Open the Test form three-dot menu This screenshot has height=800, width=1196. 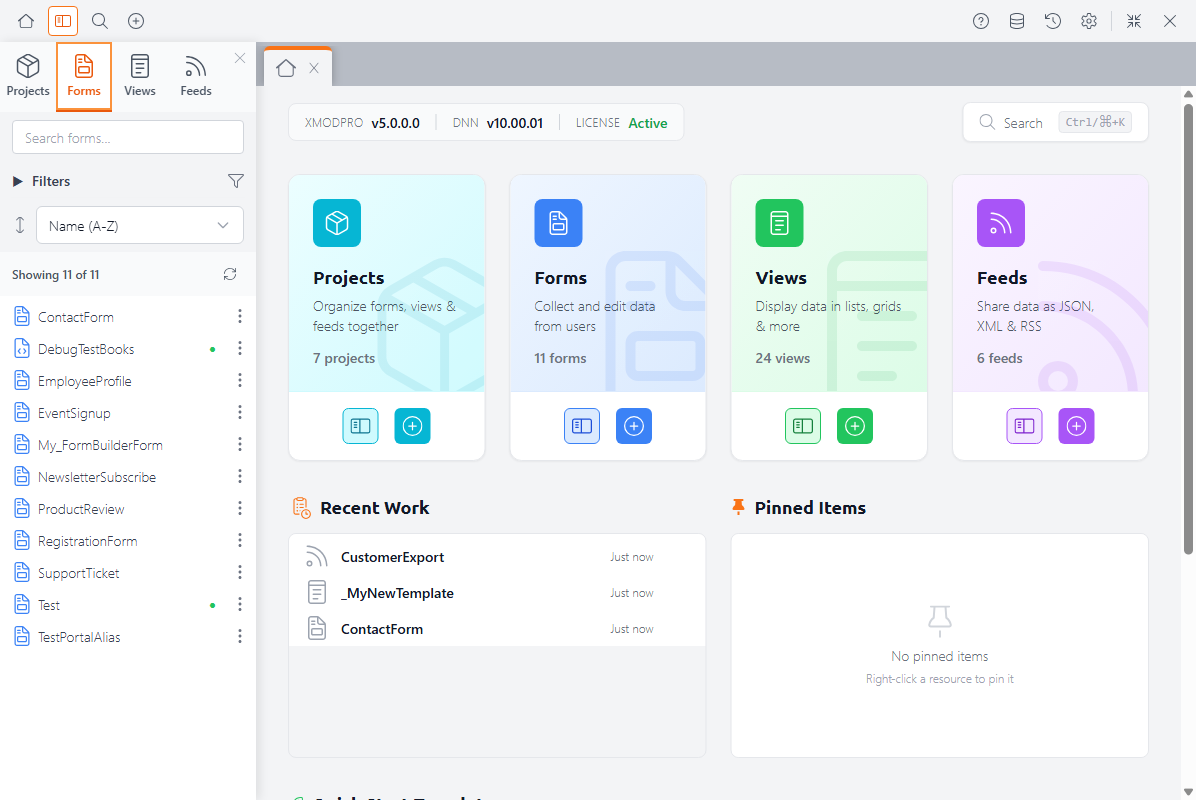(x=240, y=605)
